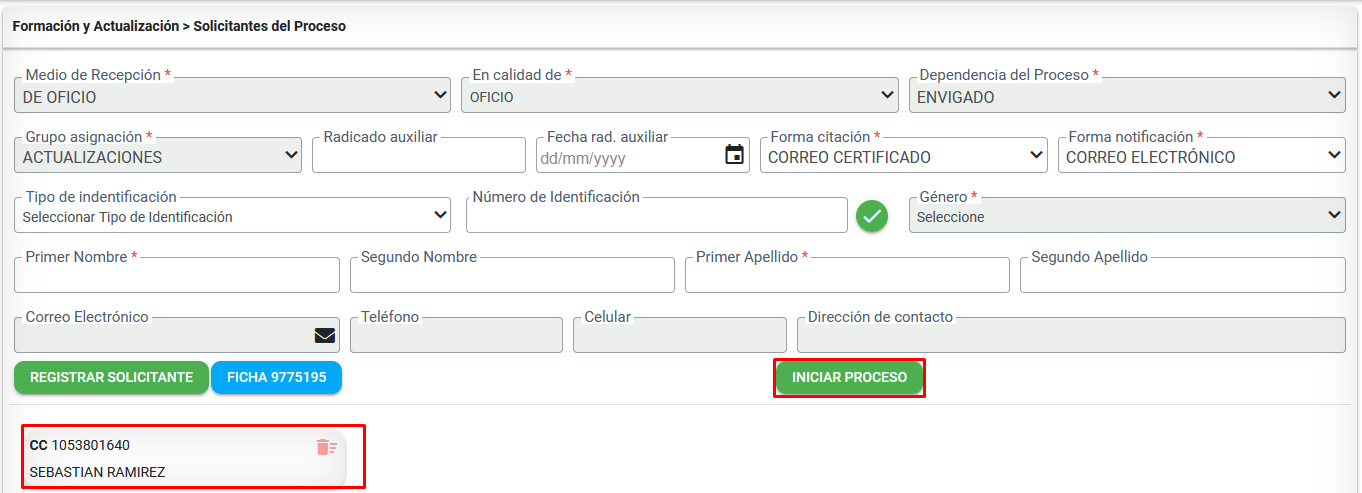Click into the Primer Nombre field
The width and height of the screenshot is (1362, 493).
[177, 275]
